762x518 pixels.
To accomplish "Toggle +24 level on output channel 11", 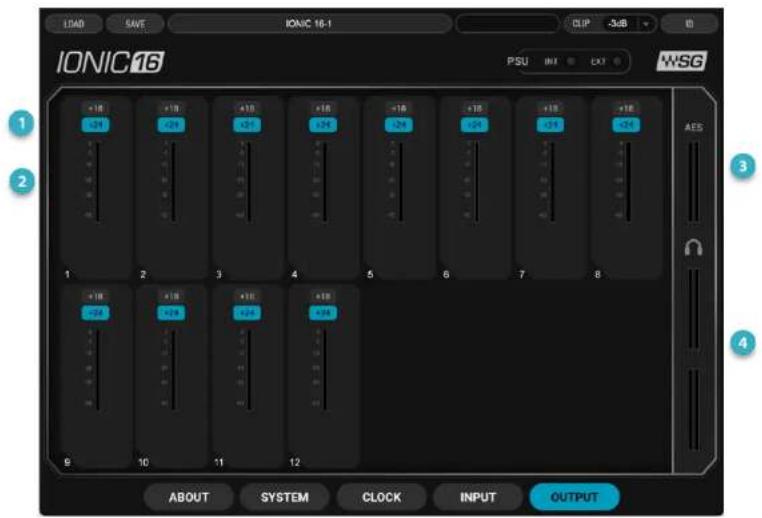I will point(247,312).
